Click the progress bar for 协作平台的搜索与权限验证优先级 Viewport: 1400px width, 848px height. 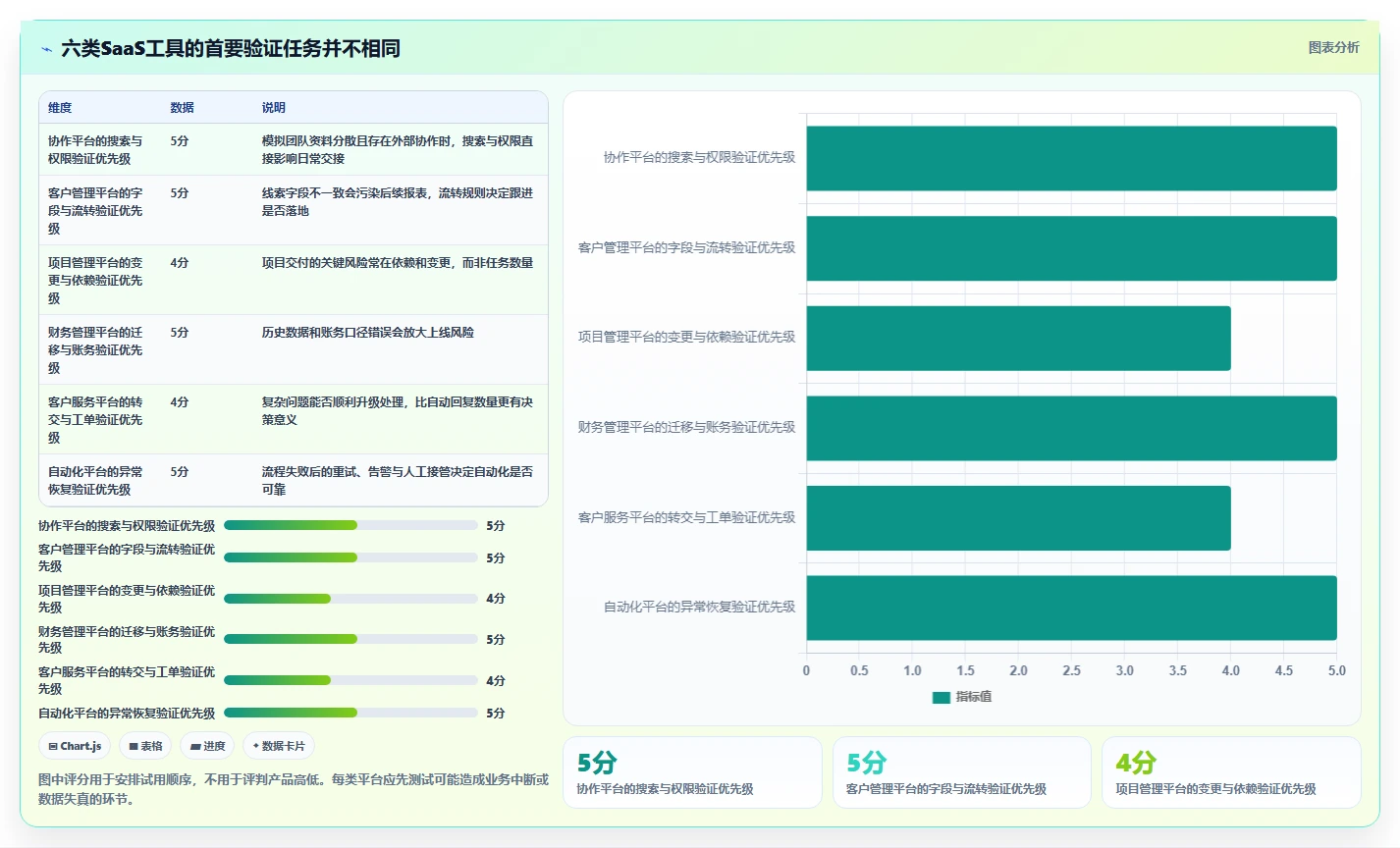[x=350, y=525]
